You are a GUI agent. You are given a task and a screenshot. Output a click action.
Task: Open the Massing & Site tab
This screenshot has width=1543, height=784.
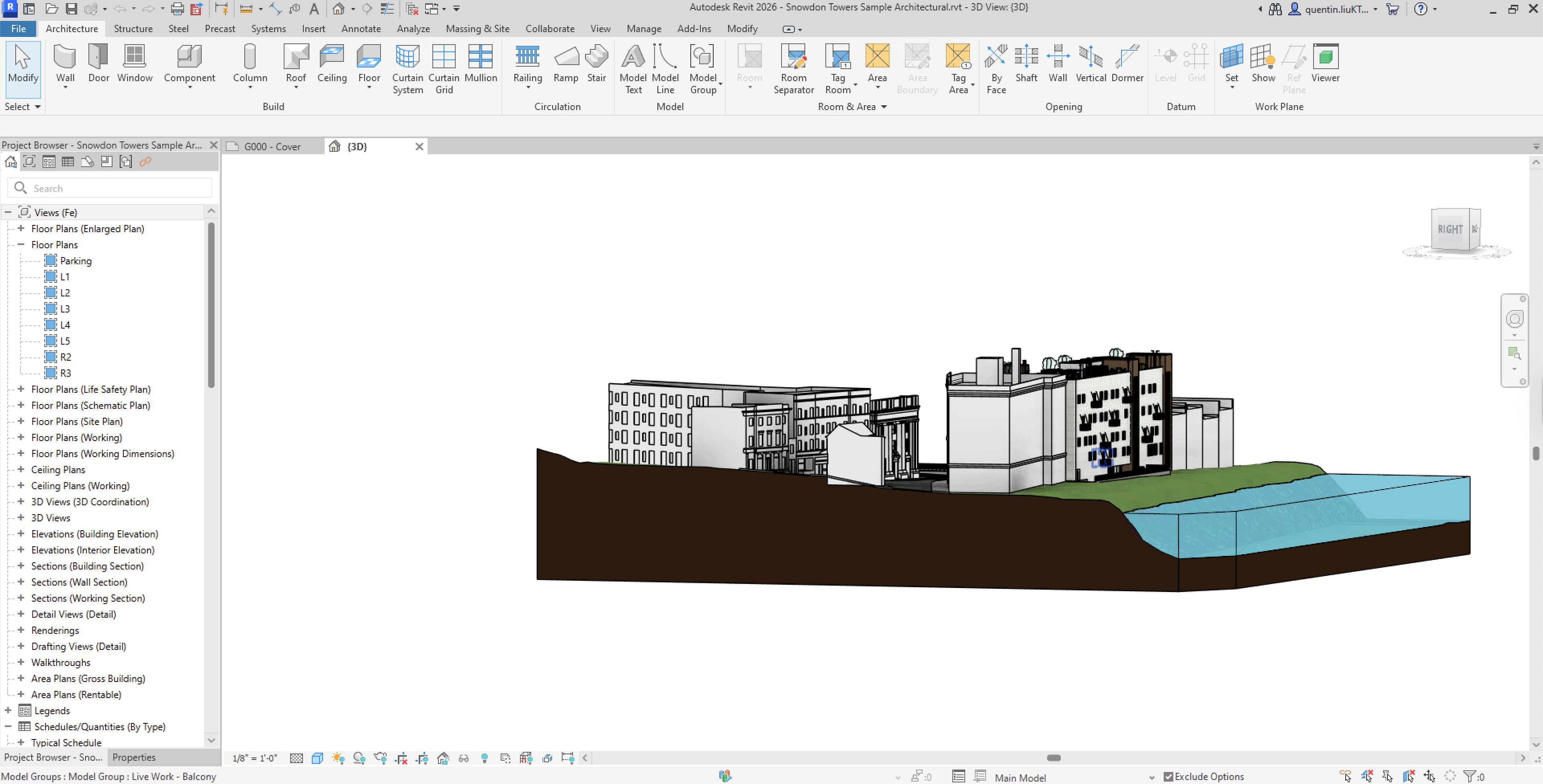[477, 29]
